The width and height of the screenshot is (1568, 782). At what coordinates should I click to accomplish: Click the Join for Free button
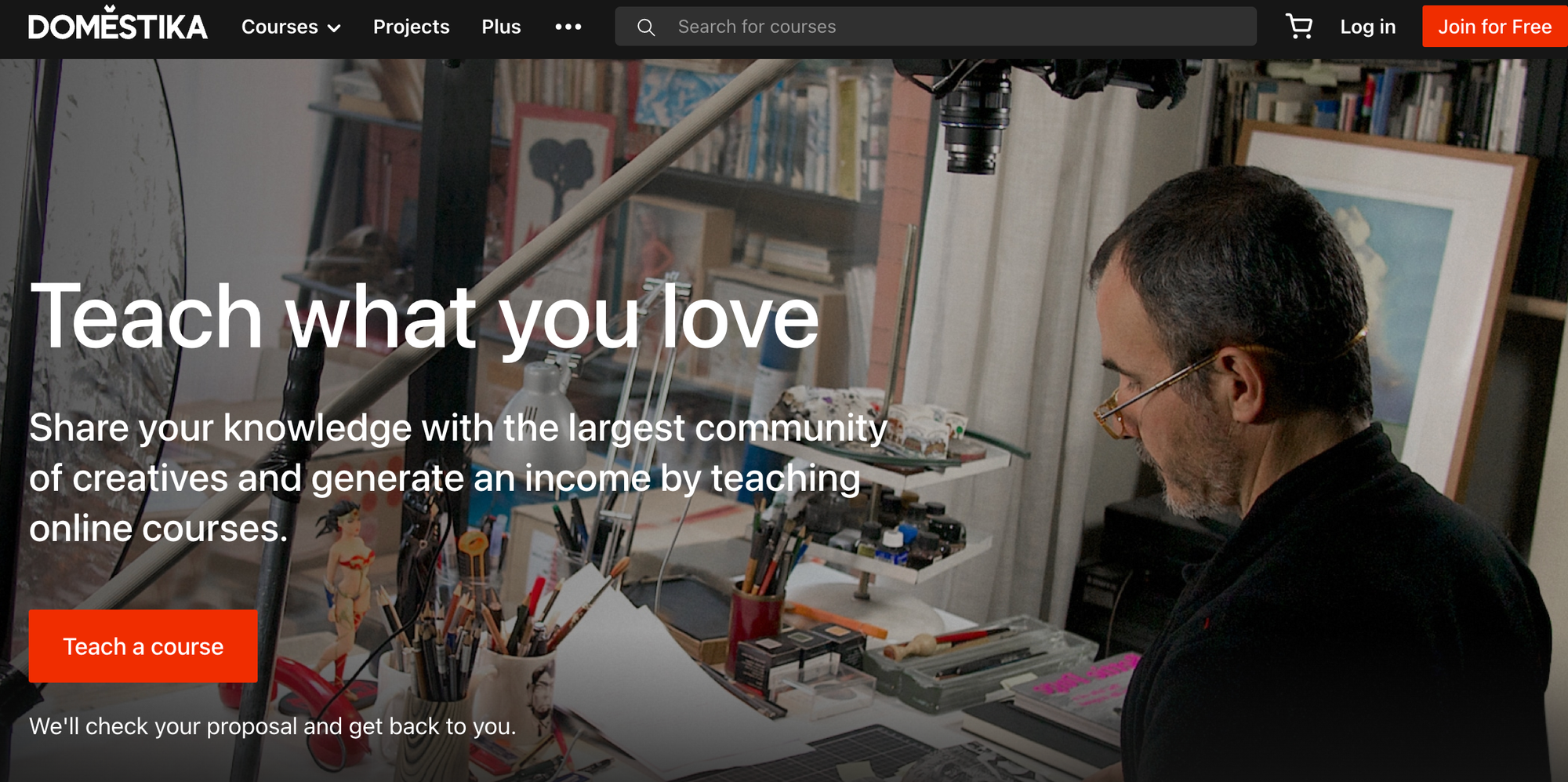[1494, 27]
